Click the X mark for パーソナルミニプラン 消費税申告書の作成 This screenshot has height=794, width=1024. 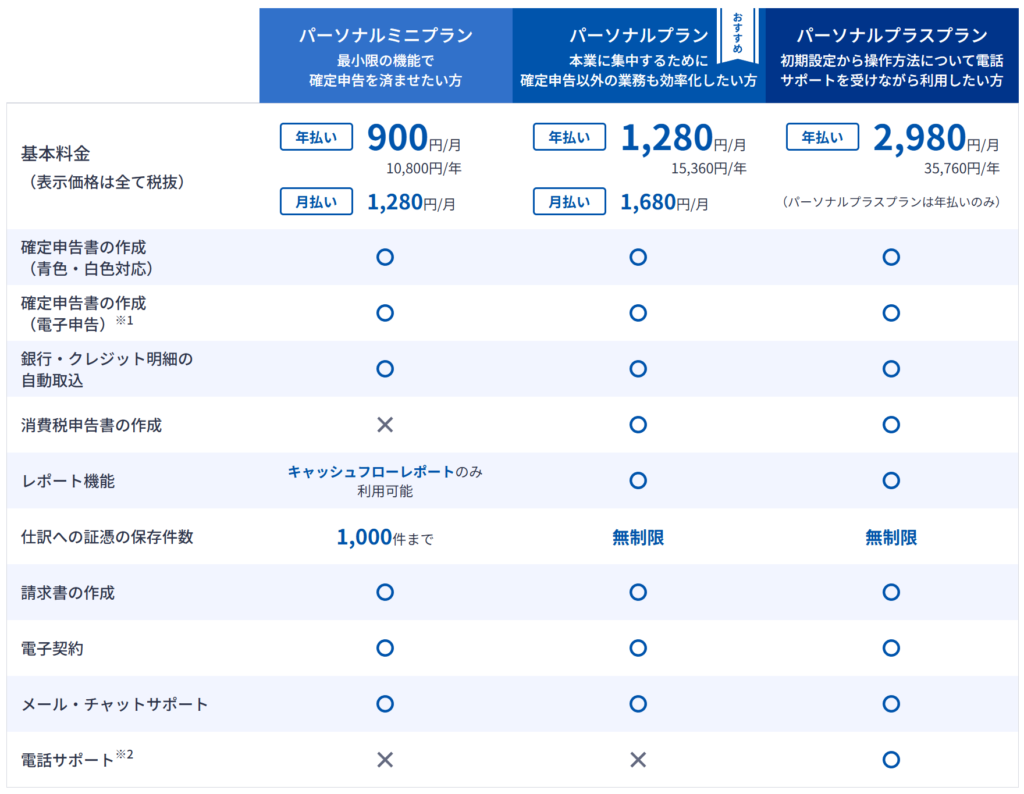[385, 425]
